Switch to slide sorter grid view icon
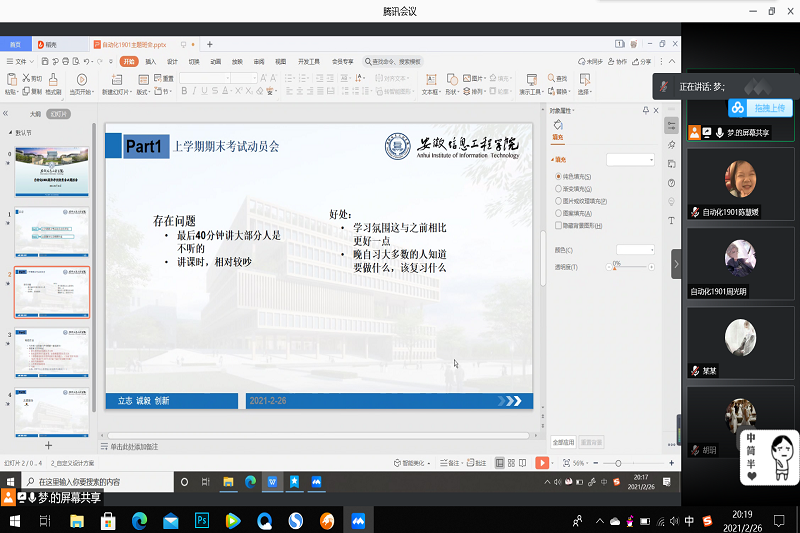The width and height of the screenshot is (800, 533). [x=511, y=463]
